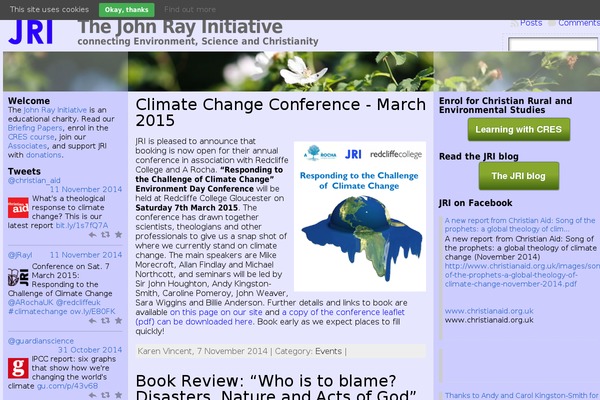Retweet the guardianscience tweet
Viewport: 600px width, 400px height.
(105, 395)
